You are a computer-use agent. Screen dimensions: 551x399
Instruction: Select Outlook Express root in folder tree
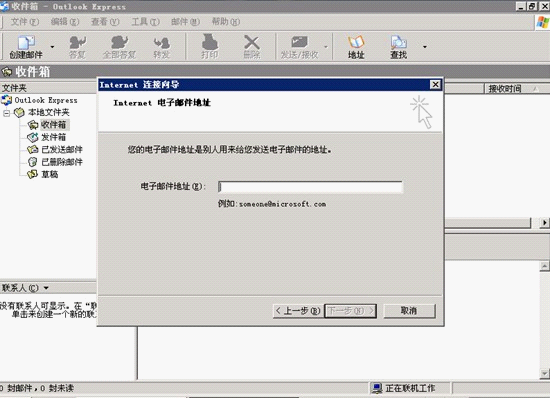tap(46, 100)
